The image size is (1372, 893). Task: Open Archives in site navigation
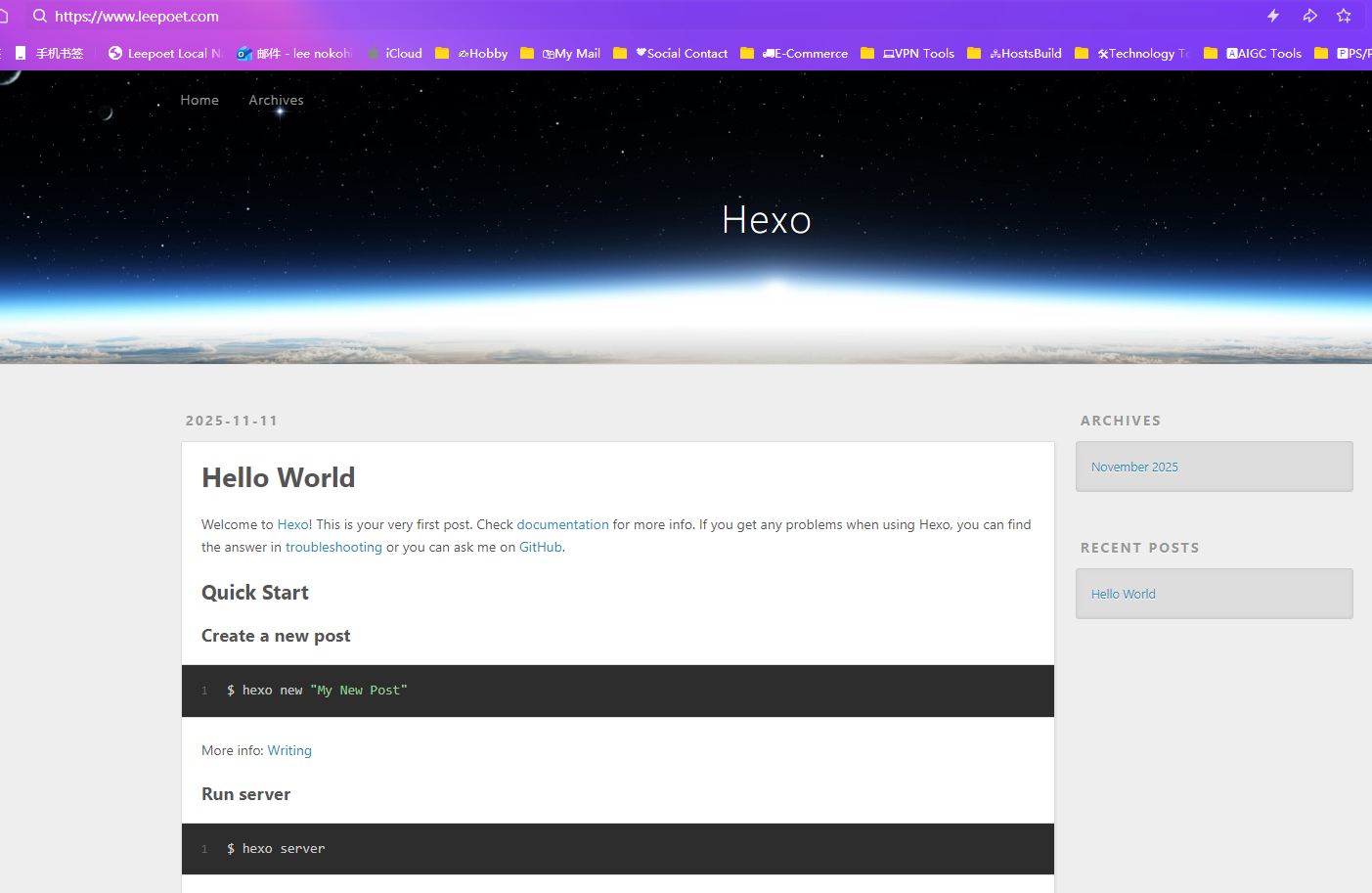276,100
